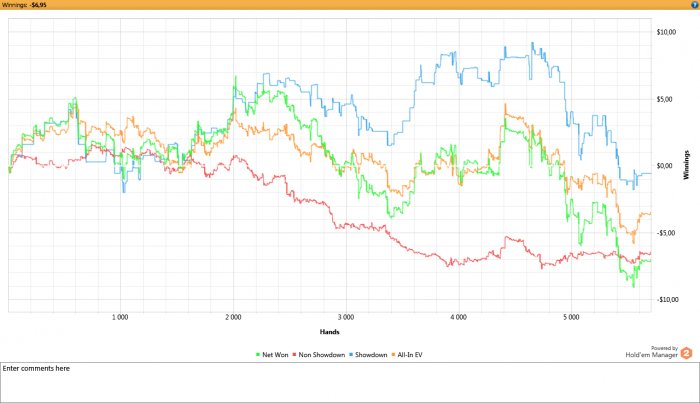The height and width of the screenshot is (403, 700).
Task: Click the Winnings: -$6,95 header text
Action: 24,5
